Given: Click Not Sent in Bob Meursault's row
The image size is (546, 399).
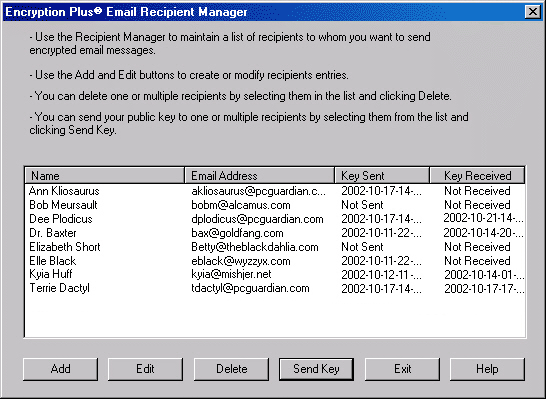Looking at the screenshot, I should [x=362, y=205].
